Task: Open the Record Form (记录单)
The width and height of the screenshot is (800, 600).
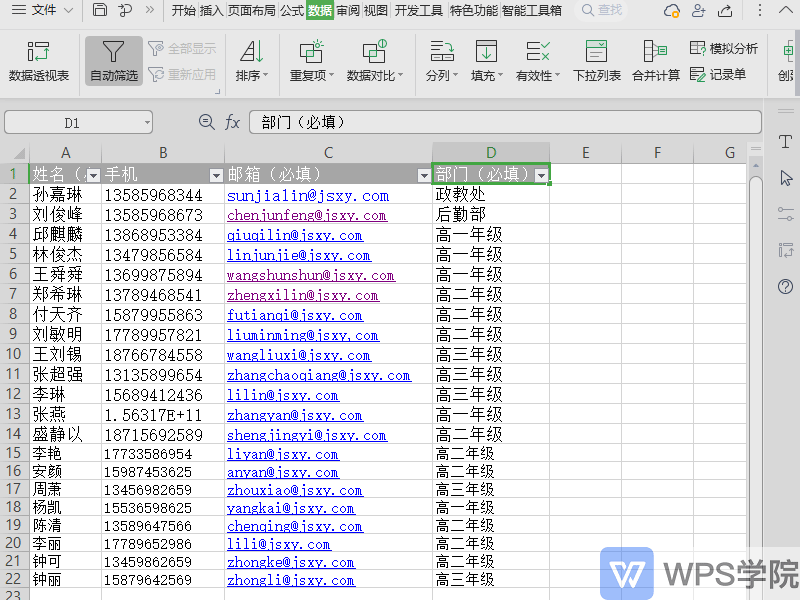Action: [x=718, y=74]
